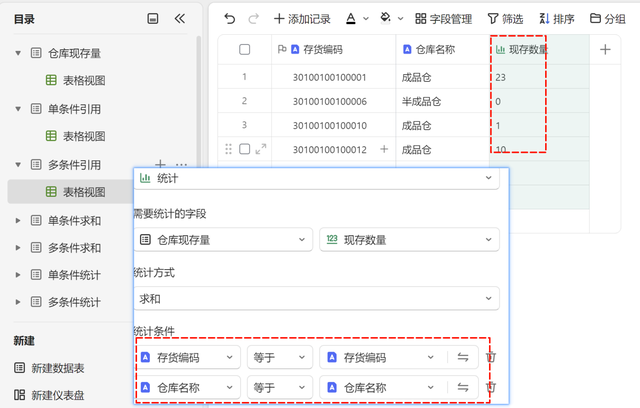This screenshot has width=640, height=408.
Task: Open the first condition's 等于 operator dropdown
Action: click(x=280, y=357)
